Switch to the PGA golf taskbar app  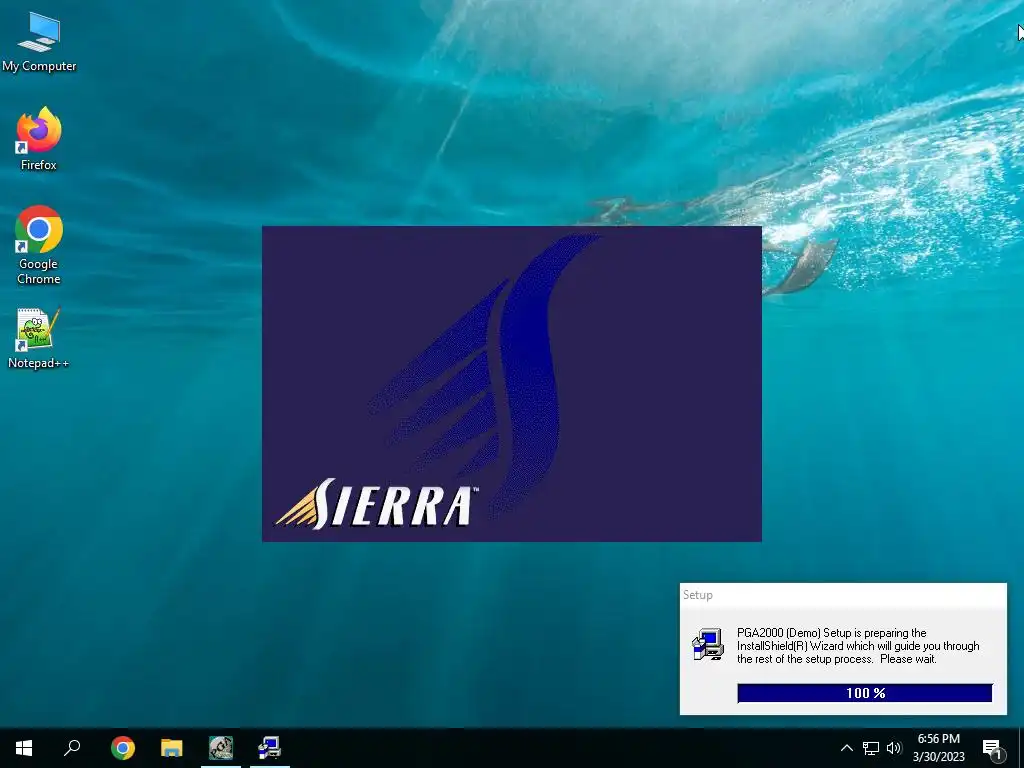coord(221,748)
